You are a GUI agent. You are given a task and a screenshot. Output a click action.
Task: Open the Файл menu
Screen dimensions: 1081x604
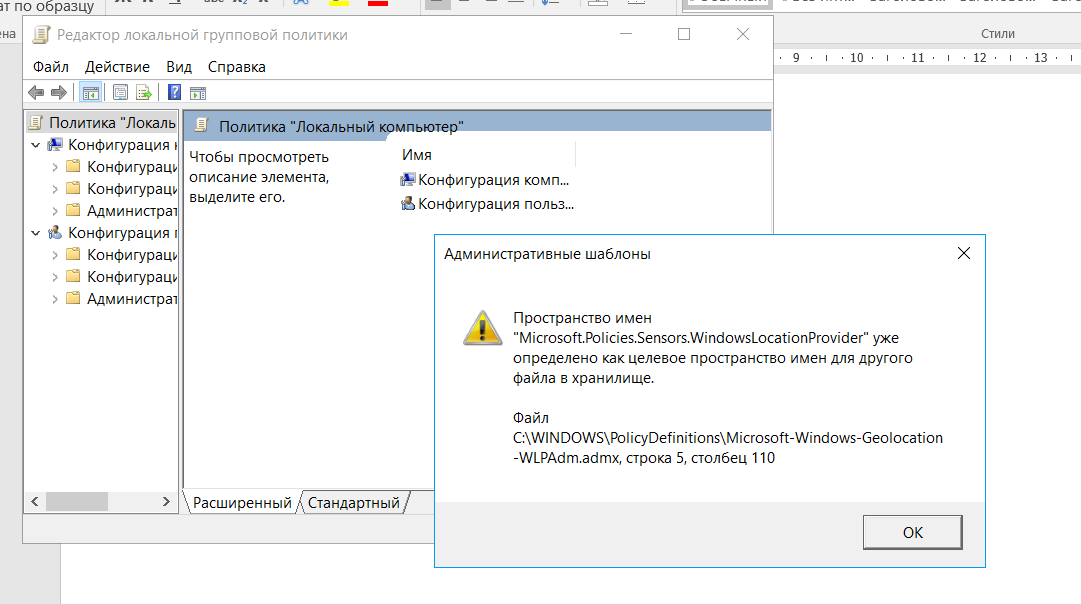coord(51,67)
